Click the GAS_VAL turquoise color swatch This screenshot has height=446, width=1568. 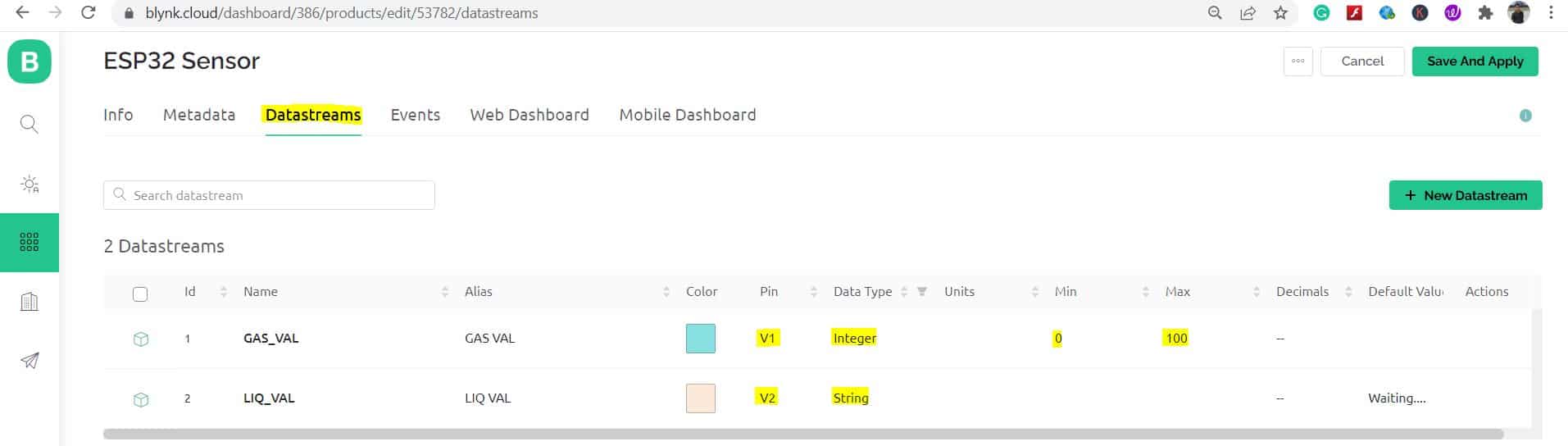[701, 339]
